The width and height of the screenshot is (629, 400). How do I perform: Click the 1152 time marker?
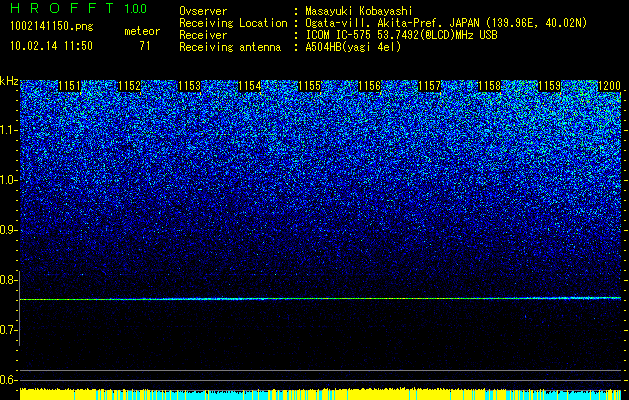tap(130, 86)
